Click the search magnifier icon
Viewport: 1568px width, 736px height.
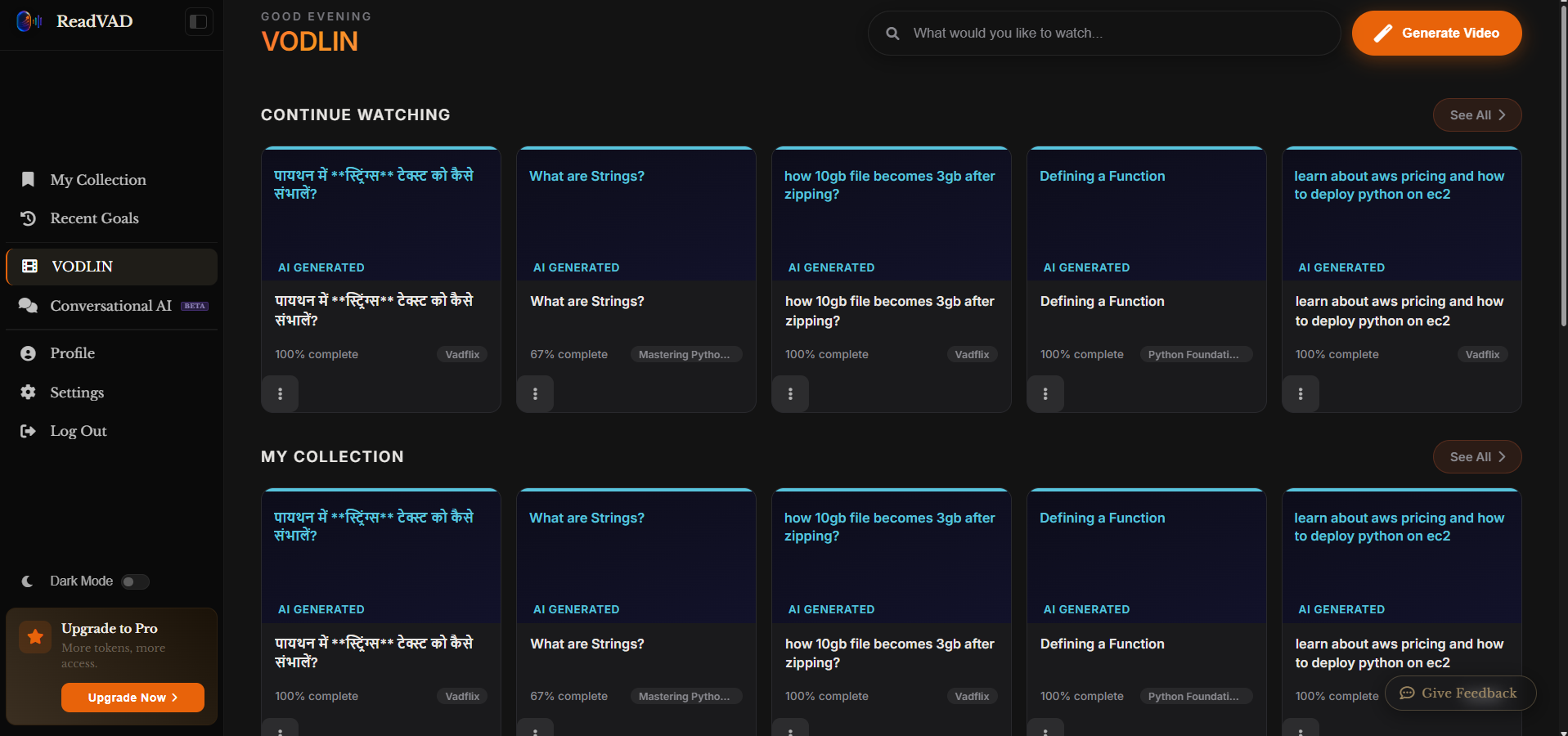coord(892,34)
